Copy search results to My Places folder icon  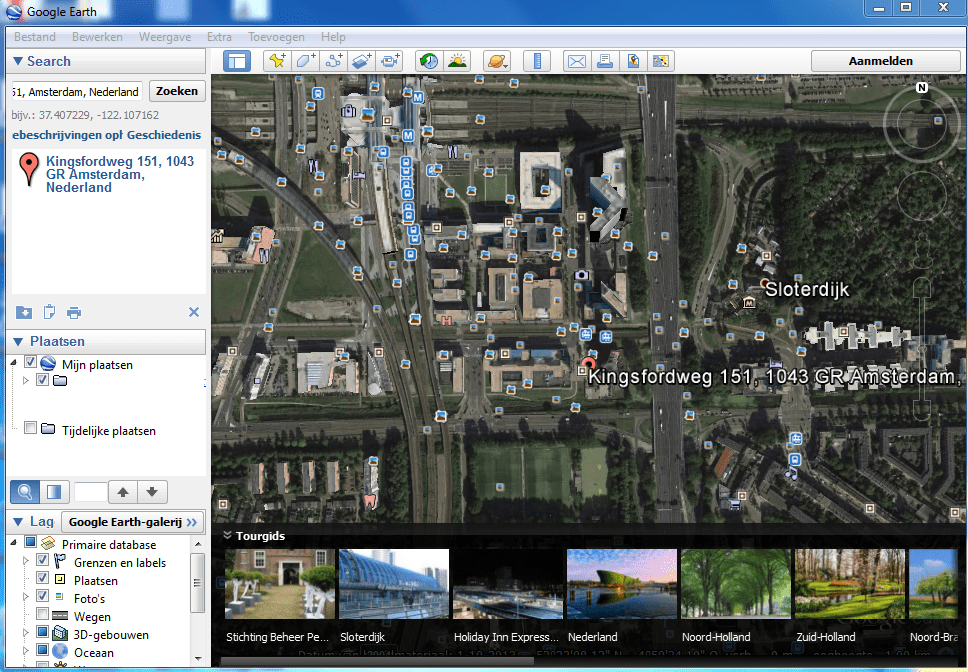coord(24,312)
